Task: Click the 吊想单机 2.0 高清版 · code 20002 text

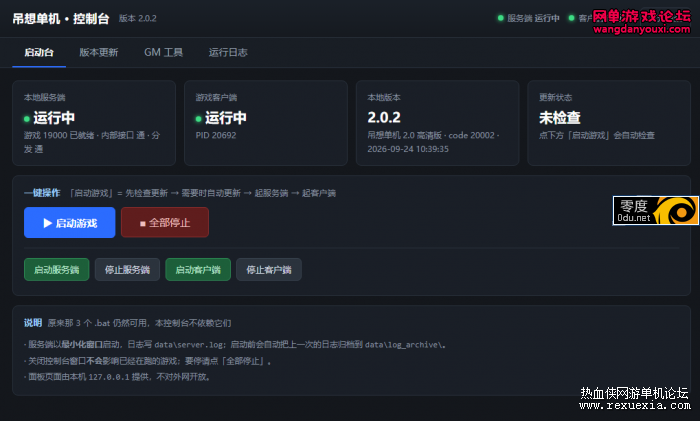Action: (x=433, y=135)
